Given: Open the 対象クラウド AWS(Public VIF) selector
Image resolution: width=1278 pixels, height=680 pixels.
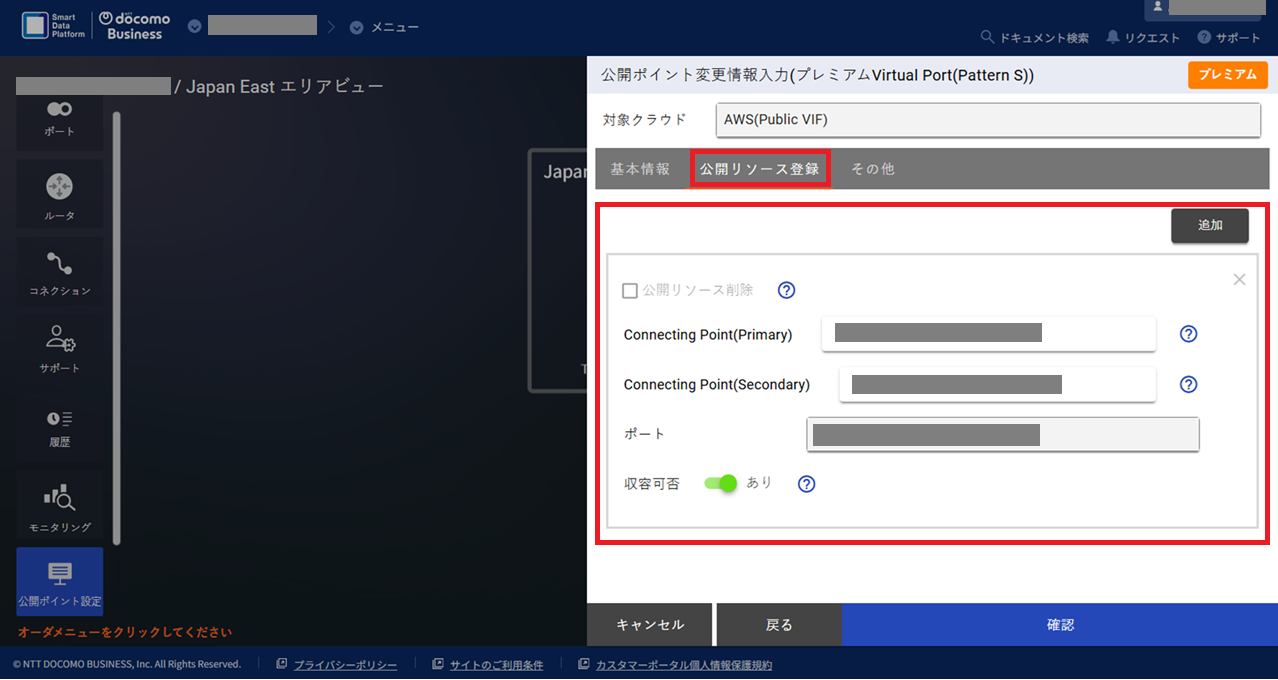Looking at the screenshot, I should click(x=987, y=120).
